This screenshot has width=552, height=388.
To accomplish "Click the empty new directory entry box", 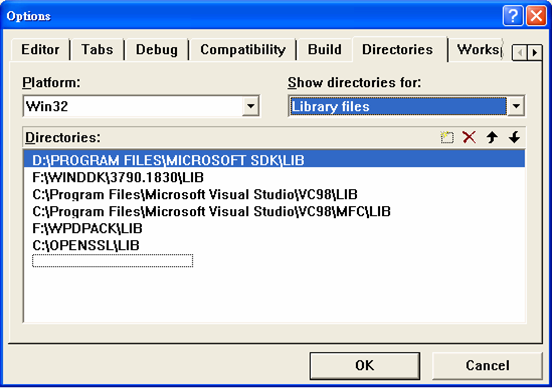I will [x=113, y=261].
